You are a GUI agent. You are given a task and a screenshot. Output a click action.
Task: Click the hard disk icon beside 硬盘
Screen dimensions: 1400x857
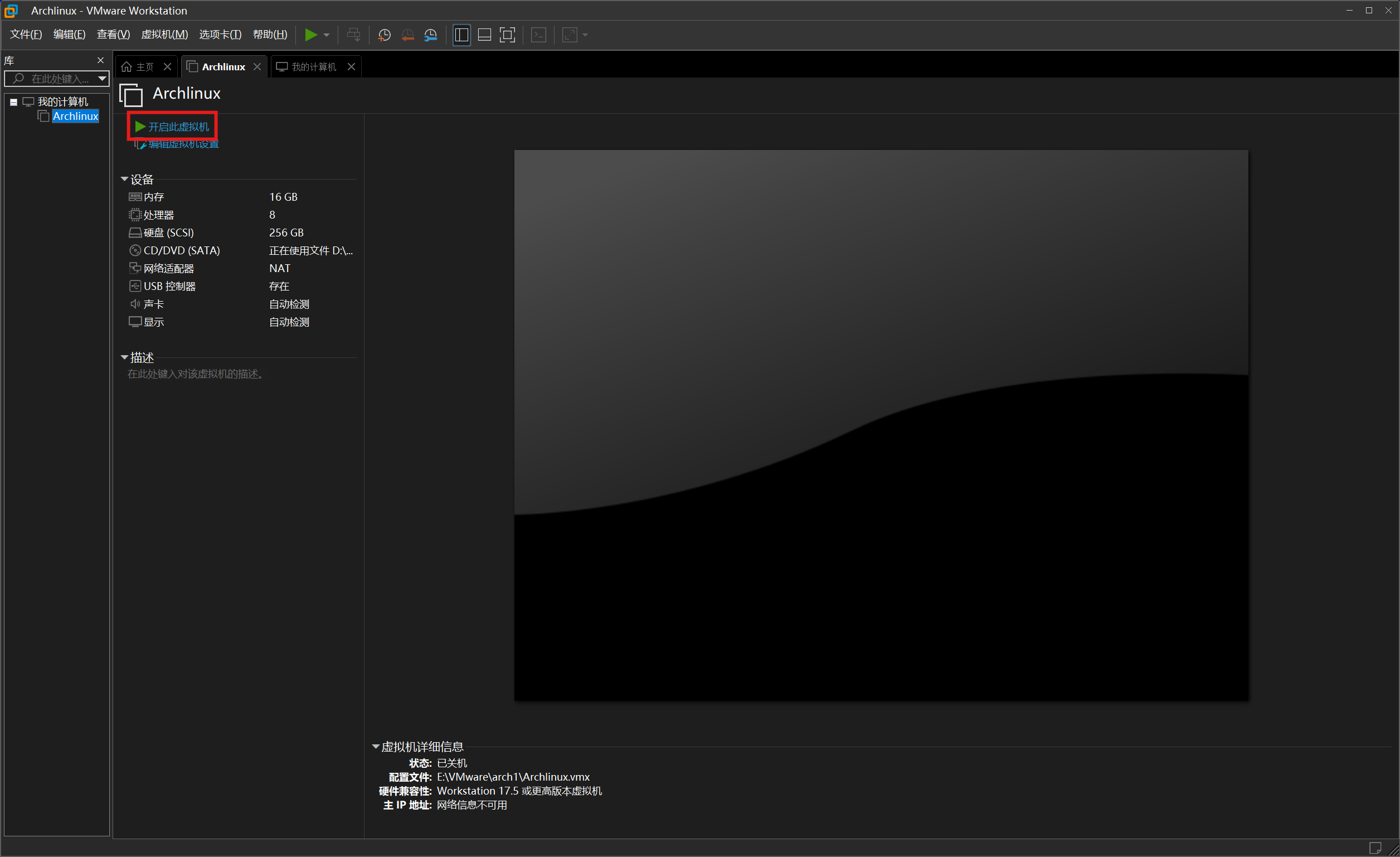pyautogui.click(x=135, y=233)
